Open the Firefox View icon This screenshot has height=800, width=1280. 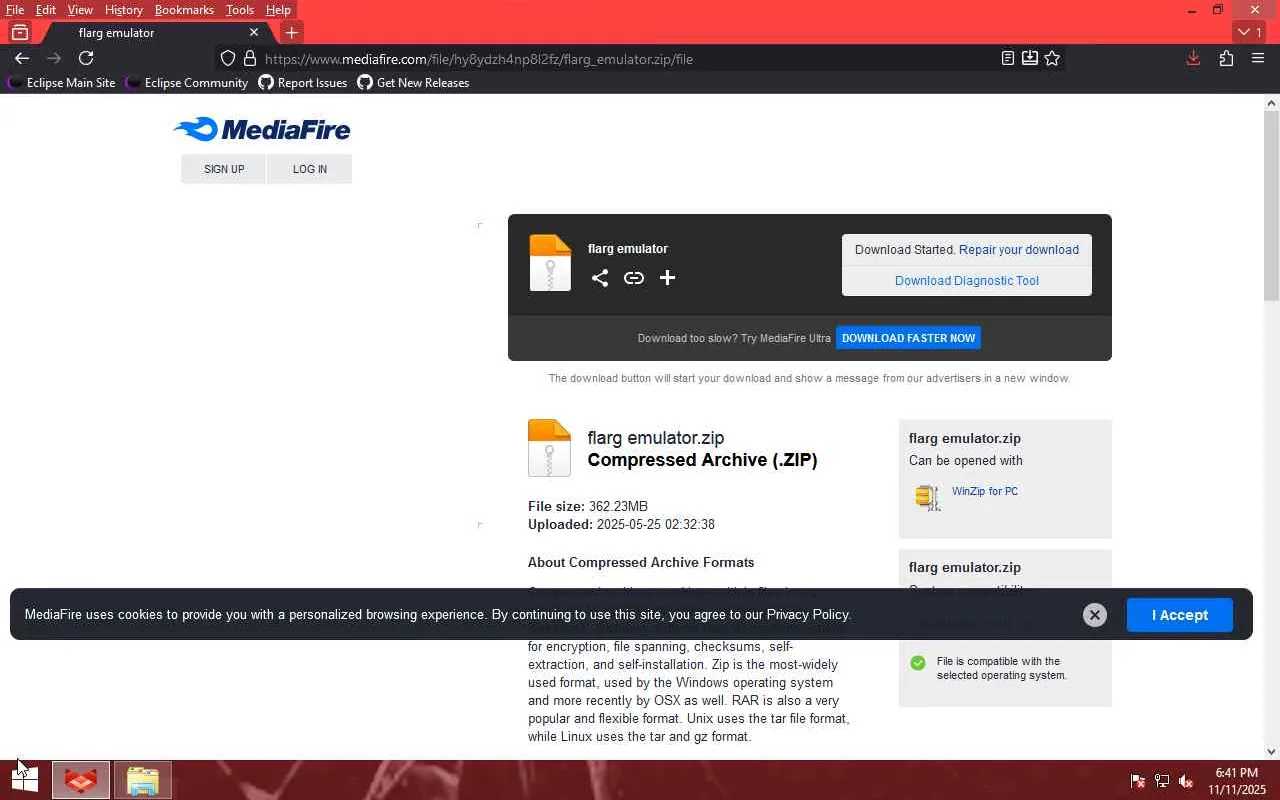(19, 33)
